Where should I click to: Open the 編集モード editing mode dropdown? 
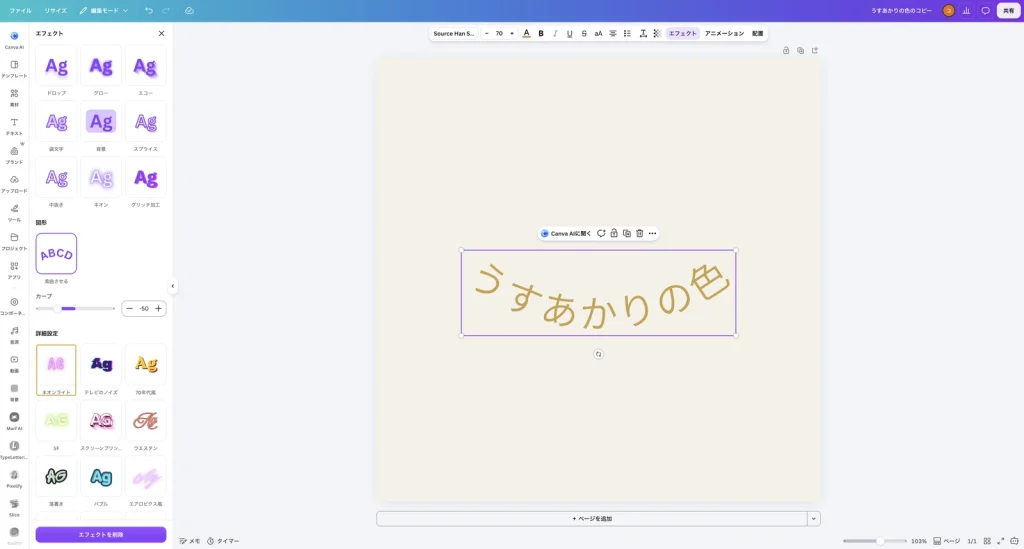coord(104,10)
